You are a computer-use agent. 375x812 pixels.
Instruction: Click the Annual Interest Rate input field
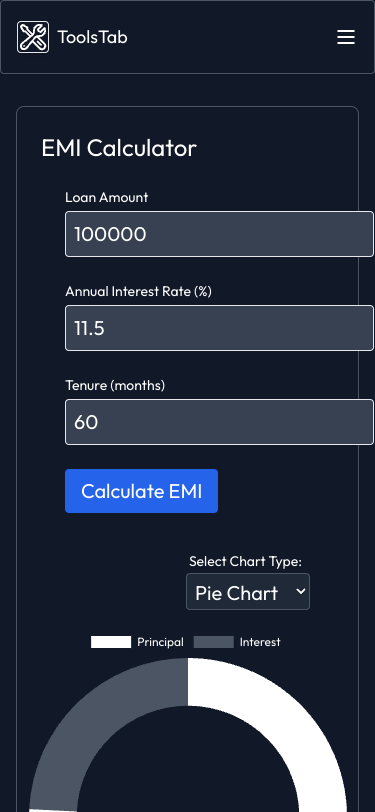[219, 328]
